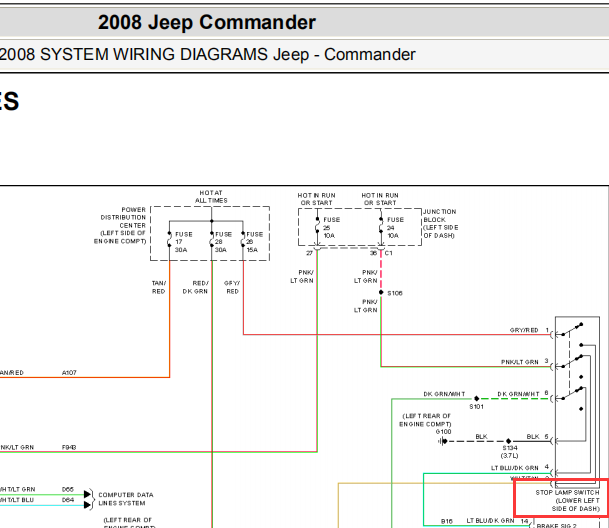Click the 'DK GRN/WHT' label left of S101
The height and width of the screenshot is (528, 609).
pyautogui.click(x=444, y=394)
